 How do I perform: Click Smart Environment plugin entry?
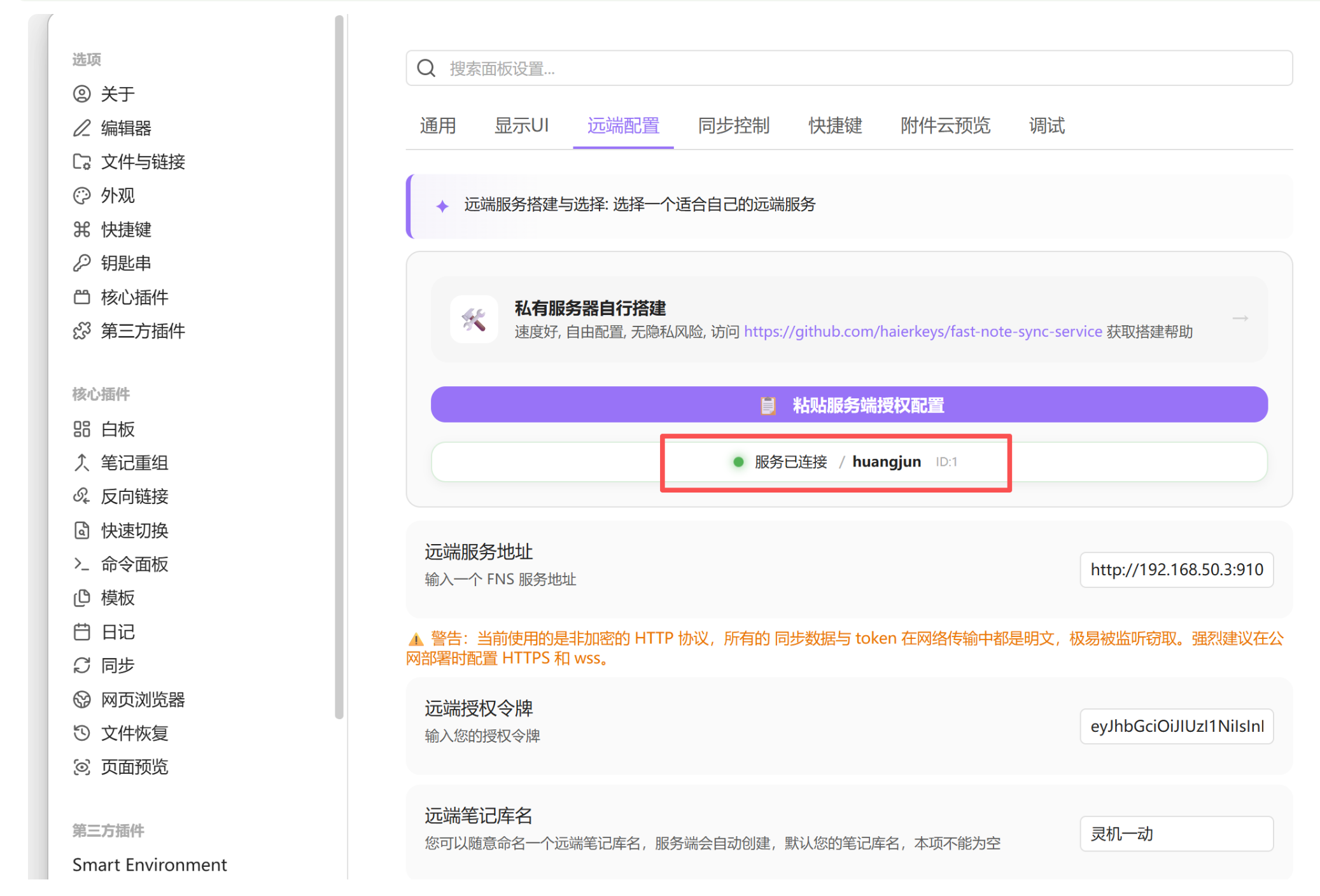click(x=150, y=865)
